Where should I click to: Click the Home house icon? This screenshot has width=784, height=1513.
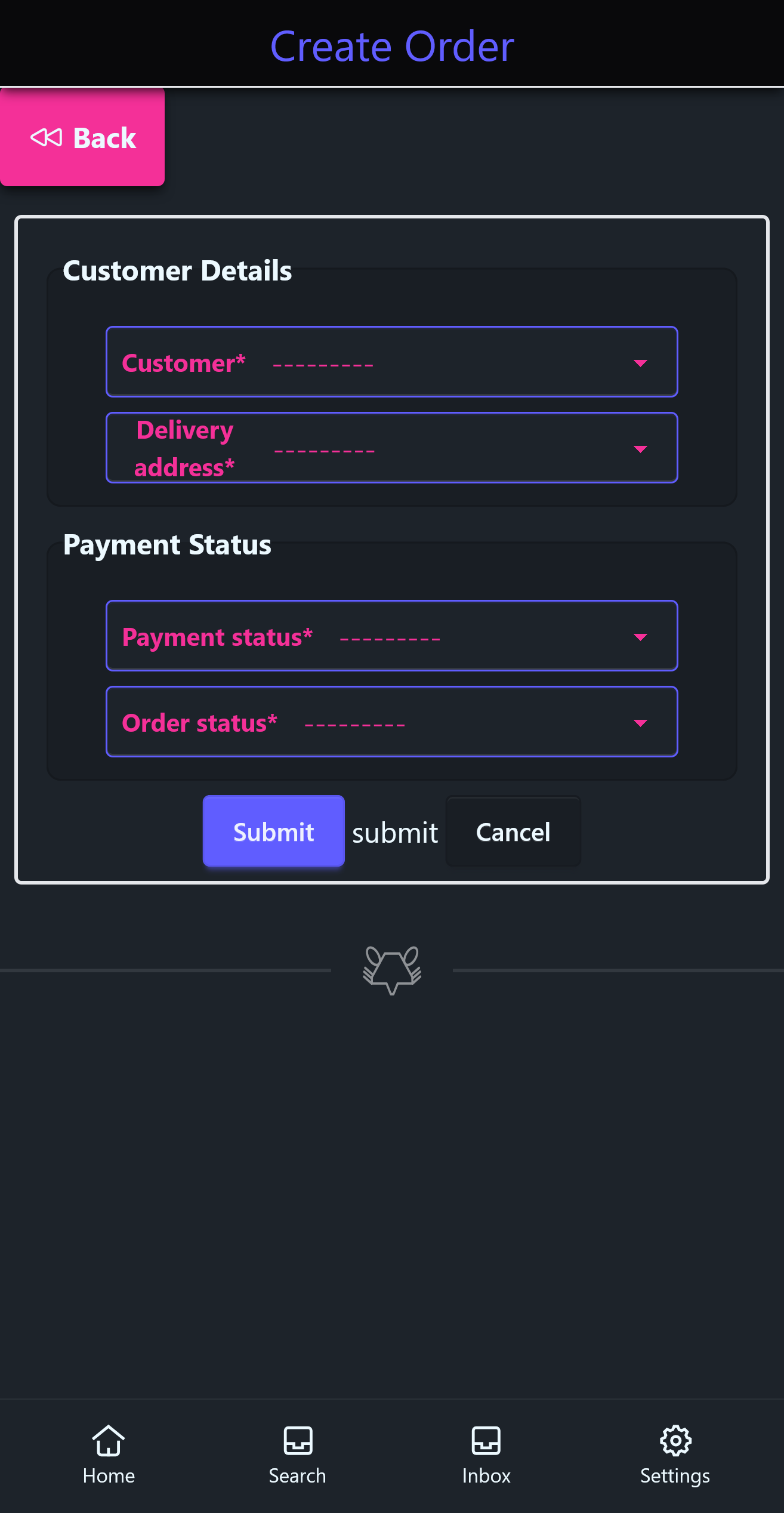109,1441
